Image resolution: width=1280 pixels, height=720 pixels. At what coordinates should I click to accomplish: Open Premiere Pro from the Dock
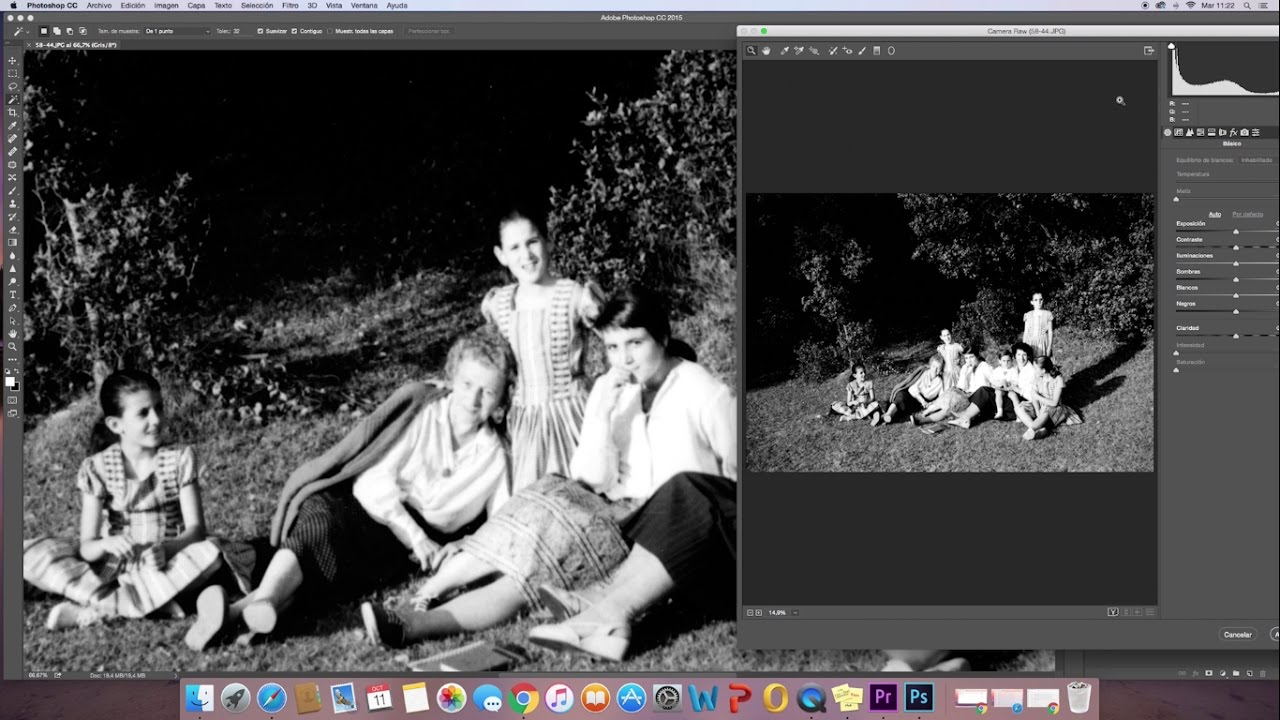pos(882,697)
